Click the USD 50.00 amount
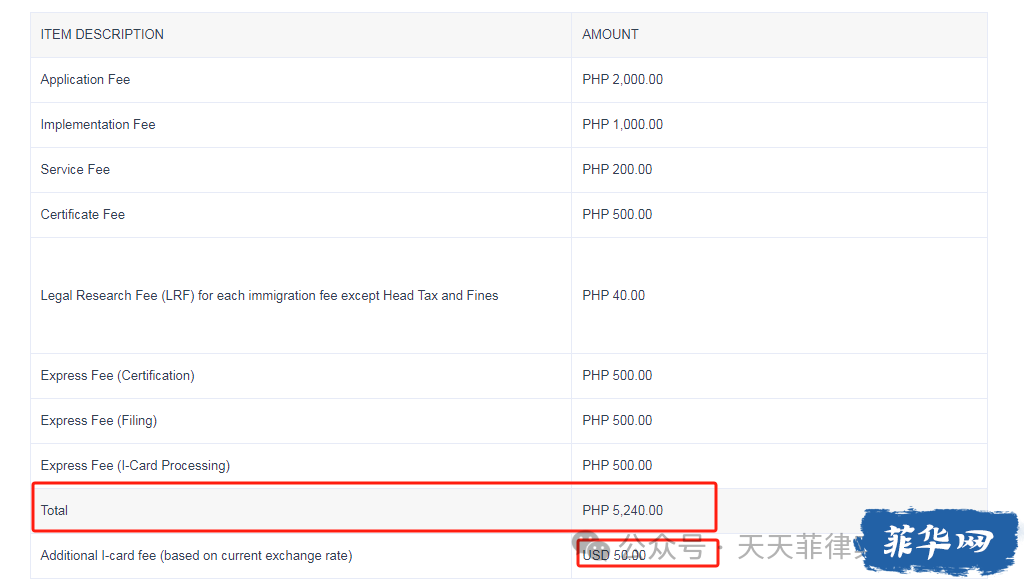The width and height of the screenshot is (1029, 588). click(x=614, y=555)
